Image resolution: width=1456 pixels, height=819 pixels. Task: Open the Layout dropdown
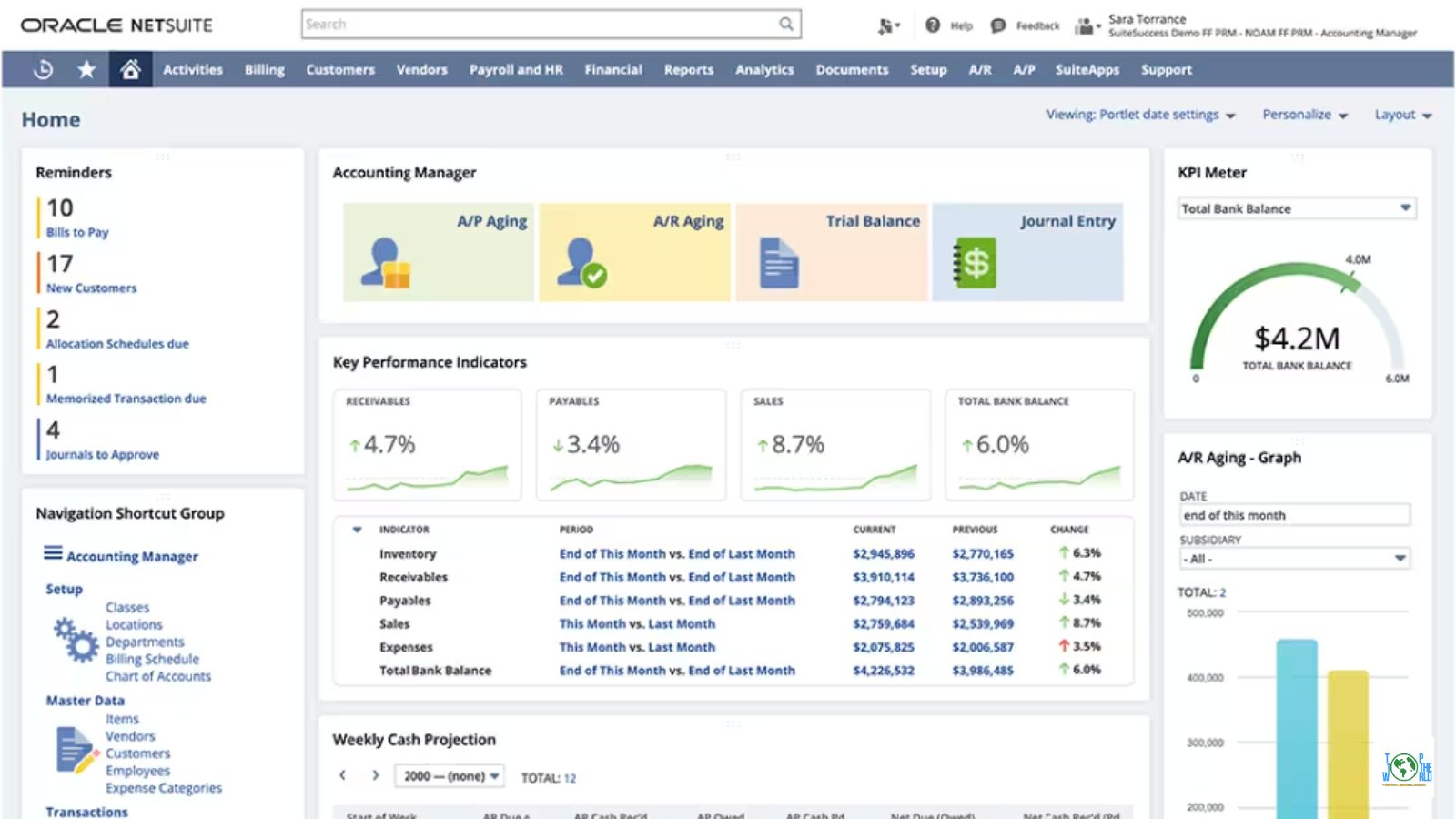pyautogui.click(x=1403, y=115)
